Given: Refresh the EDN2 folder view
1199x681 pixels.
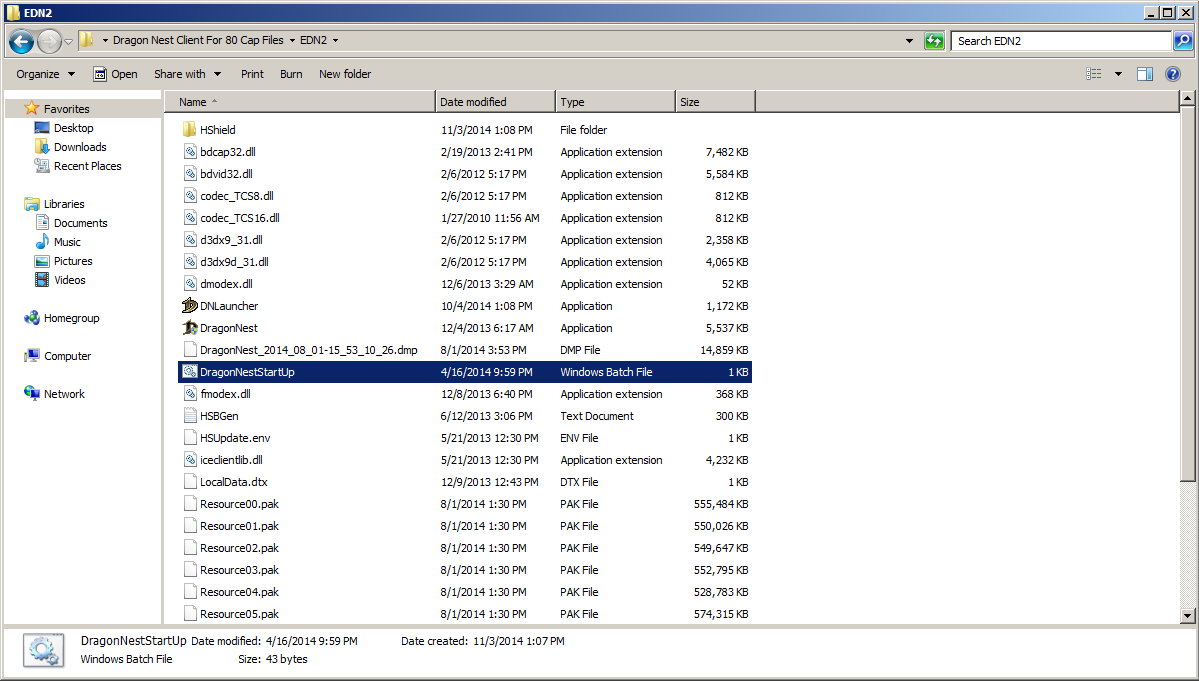Looking at the screenshot, I should point(934,41).
